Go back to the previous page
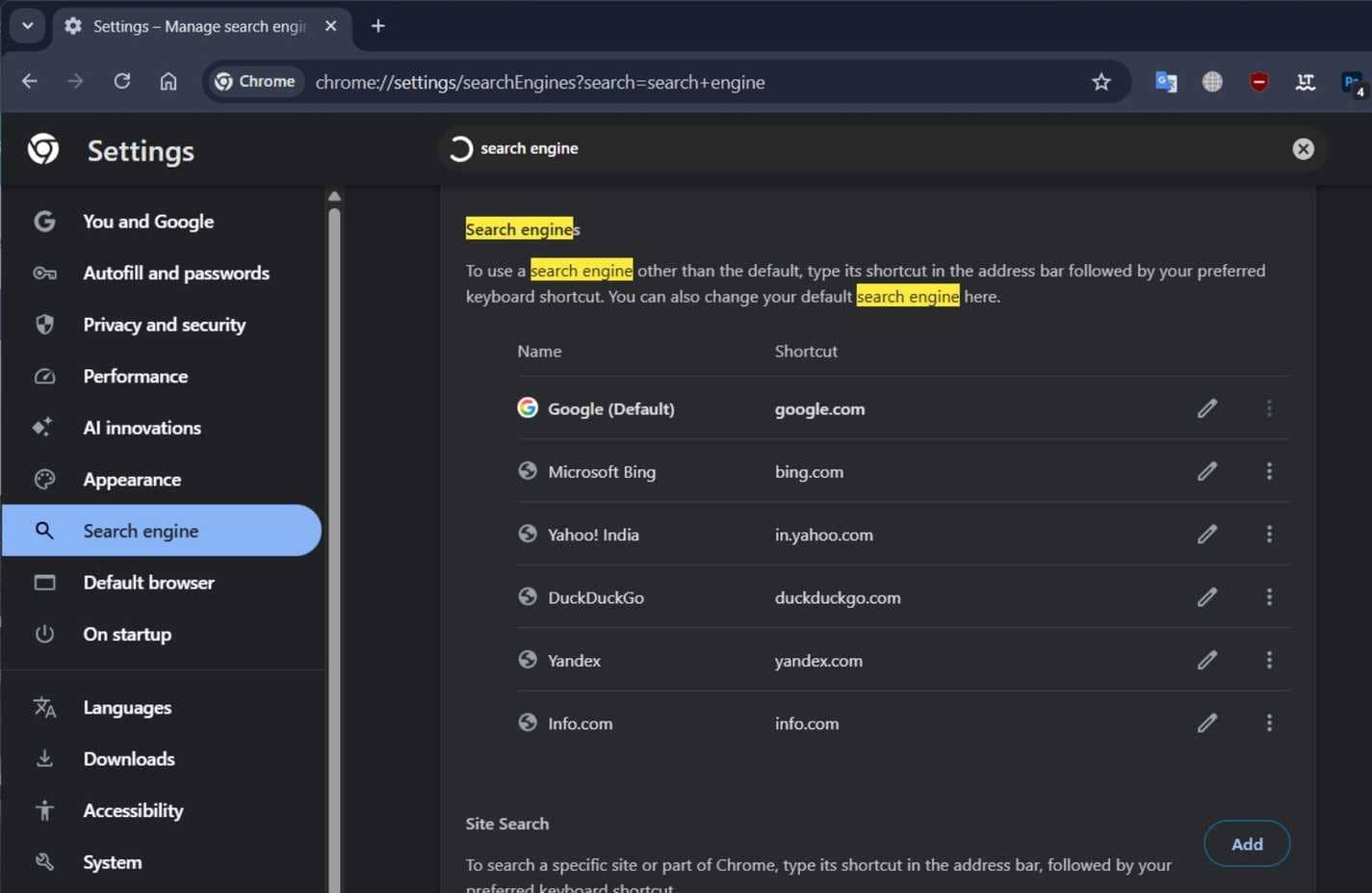 tap(30, 82)
